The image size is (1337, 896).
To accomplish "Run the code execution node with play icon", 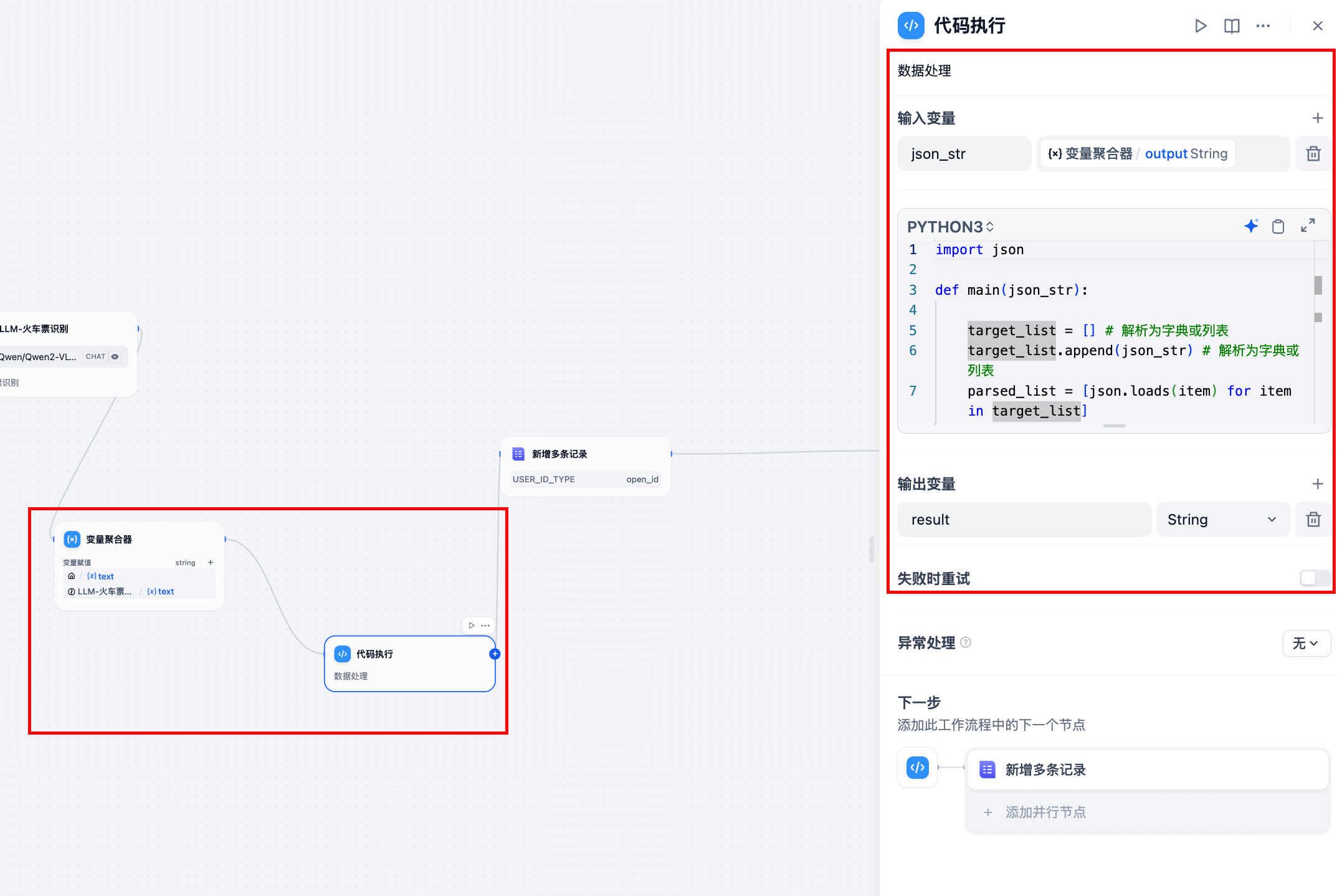I will click(x=1200, y=26).
